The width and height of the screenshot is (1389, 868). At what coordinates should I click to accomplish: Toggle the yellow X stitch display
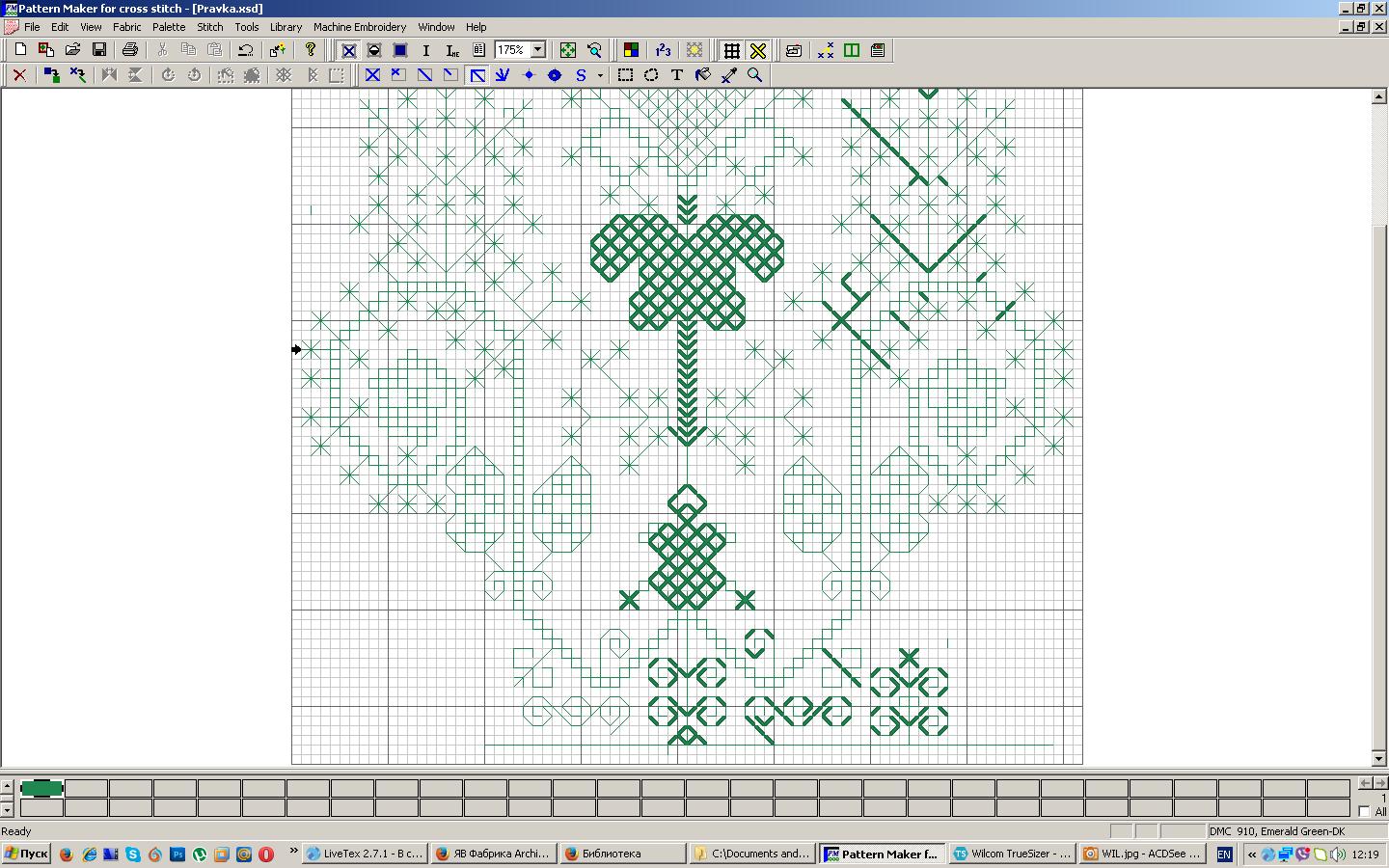(758, 50)
